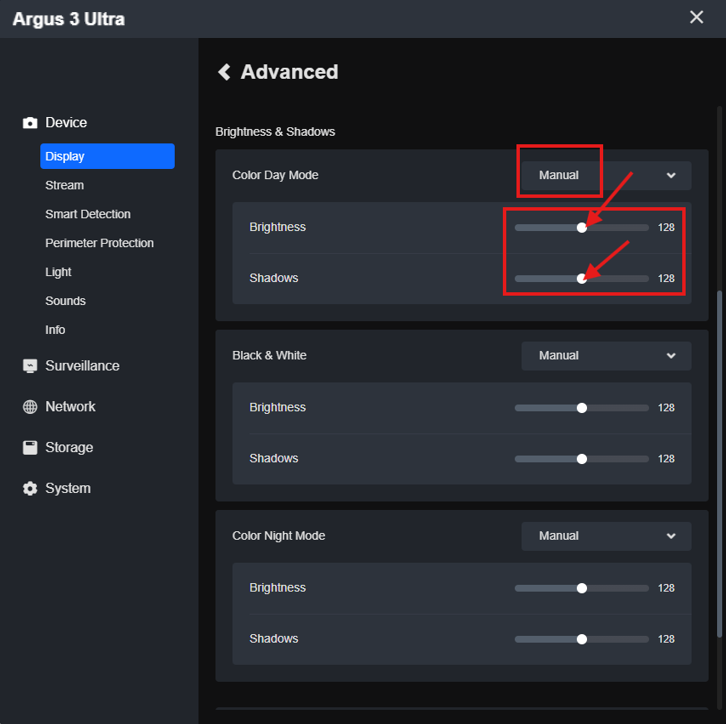Open the Stream settings

point(64,185)
